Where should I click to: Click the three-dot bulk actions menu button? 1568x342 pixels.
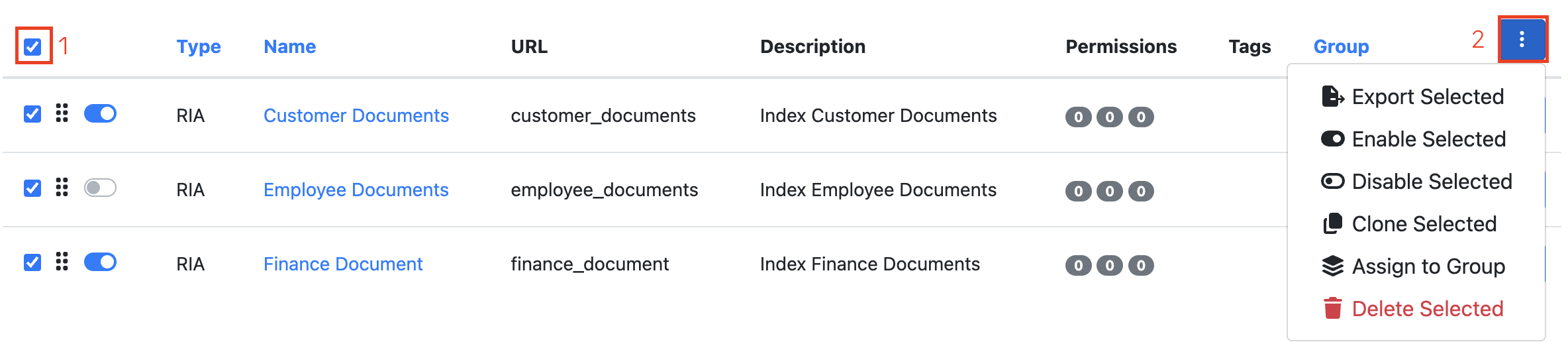[1522, 40]
